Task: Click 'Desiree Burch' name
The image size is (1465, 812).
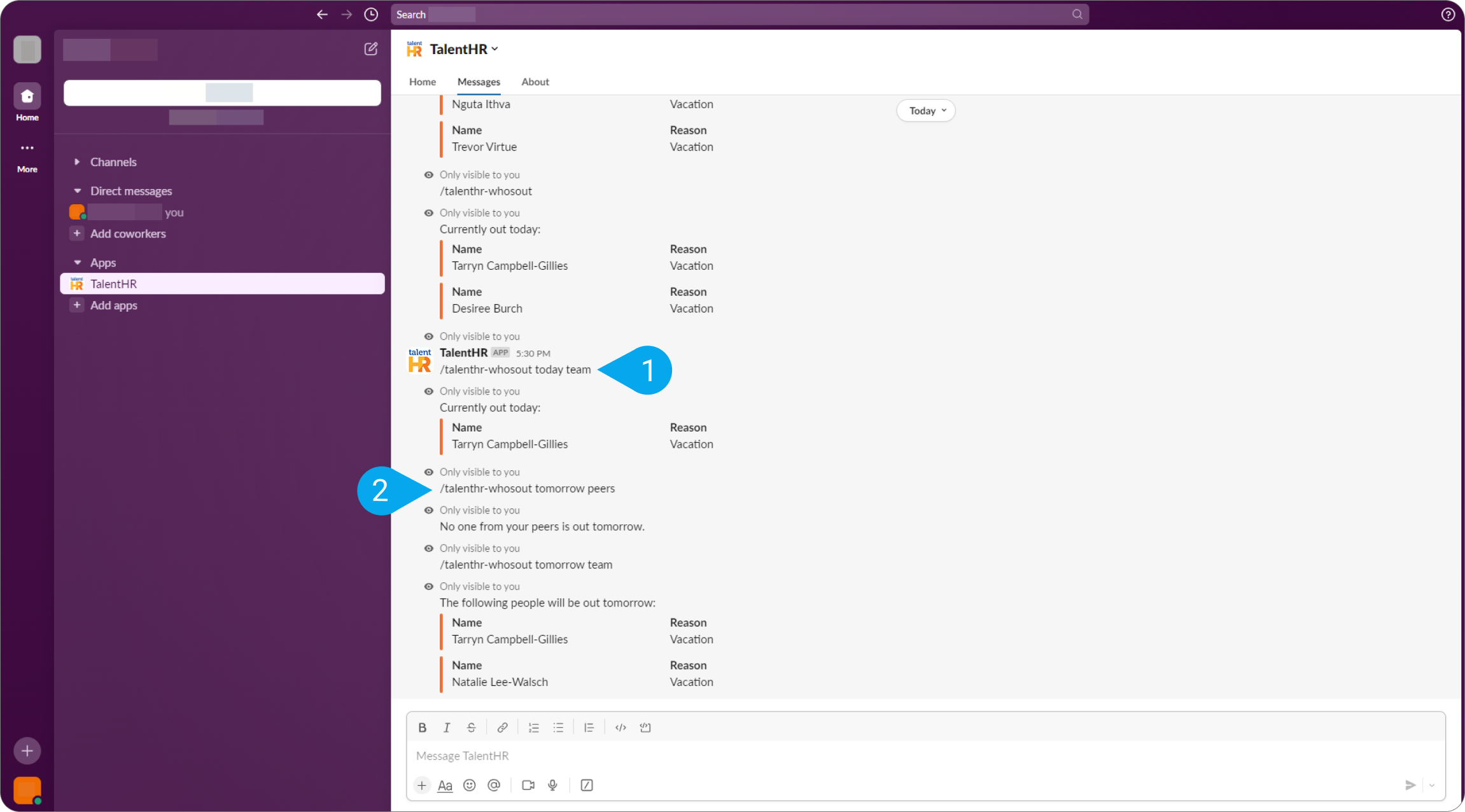Action: tap(487, 308)
